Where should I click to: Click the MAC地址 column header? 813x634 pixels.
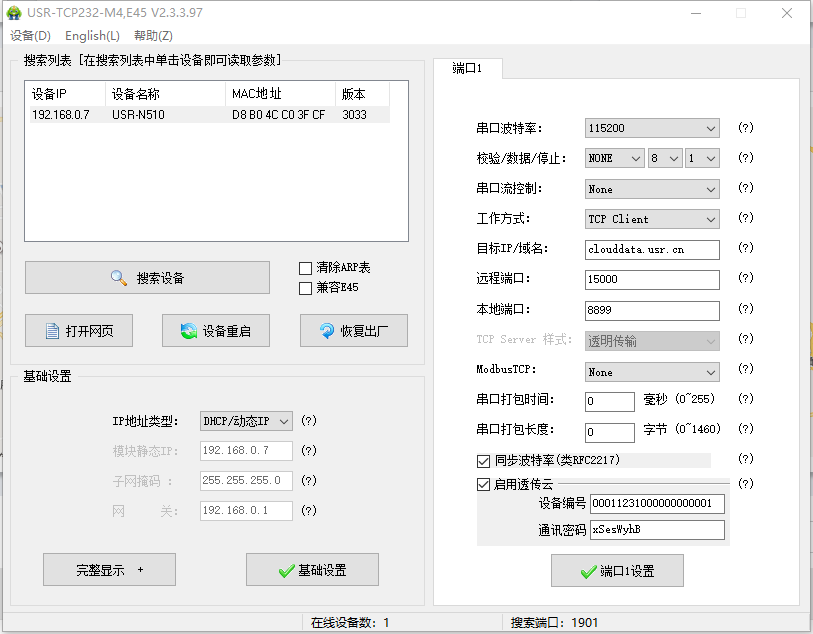[x=281, y=94]
